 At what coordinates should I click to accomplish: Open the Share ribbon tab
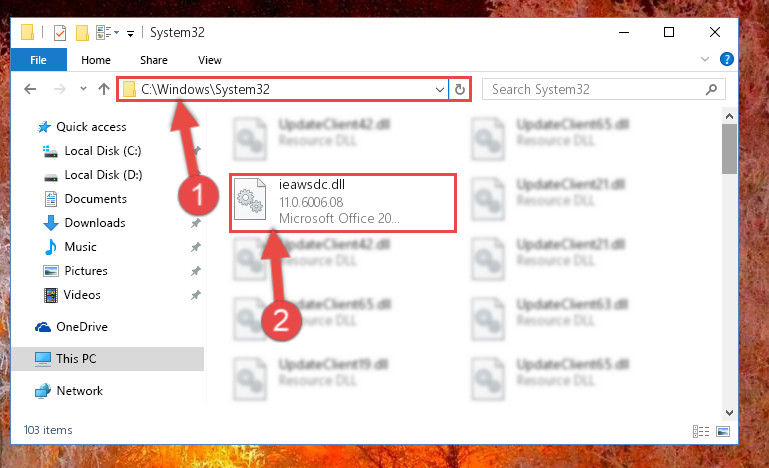[154, 60]
